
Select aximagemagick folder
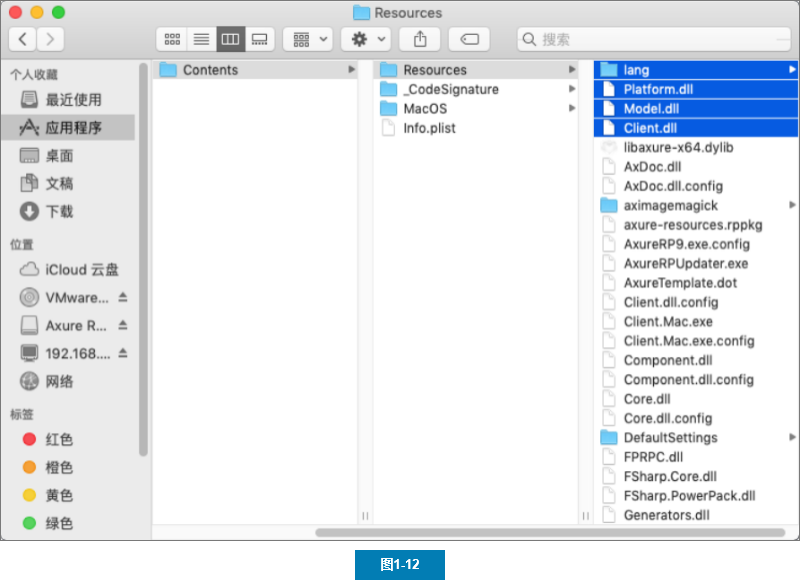(696, 206)
